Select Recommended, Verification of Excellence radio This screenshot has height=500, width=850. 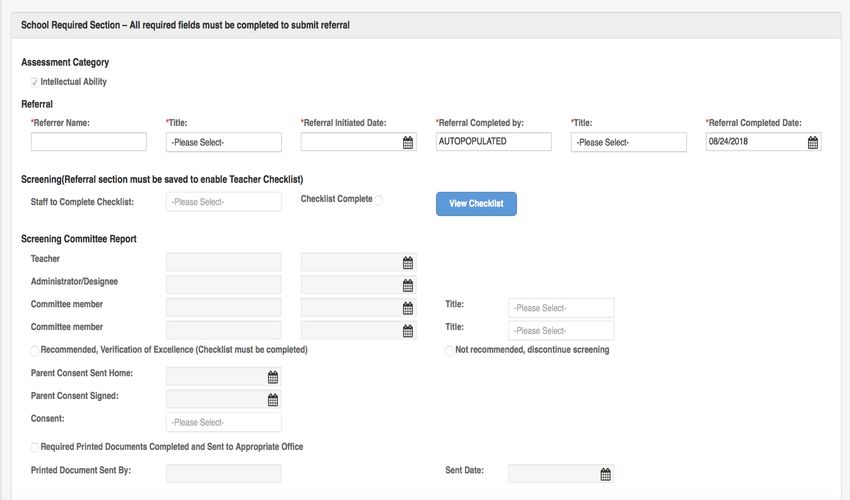click(x=35, y=351)
